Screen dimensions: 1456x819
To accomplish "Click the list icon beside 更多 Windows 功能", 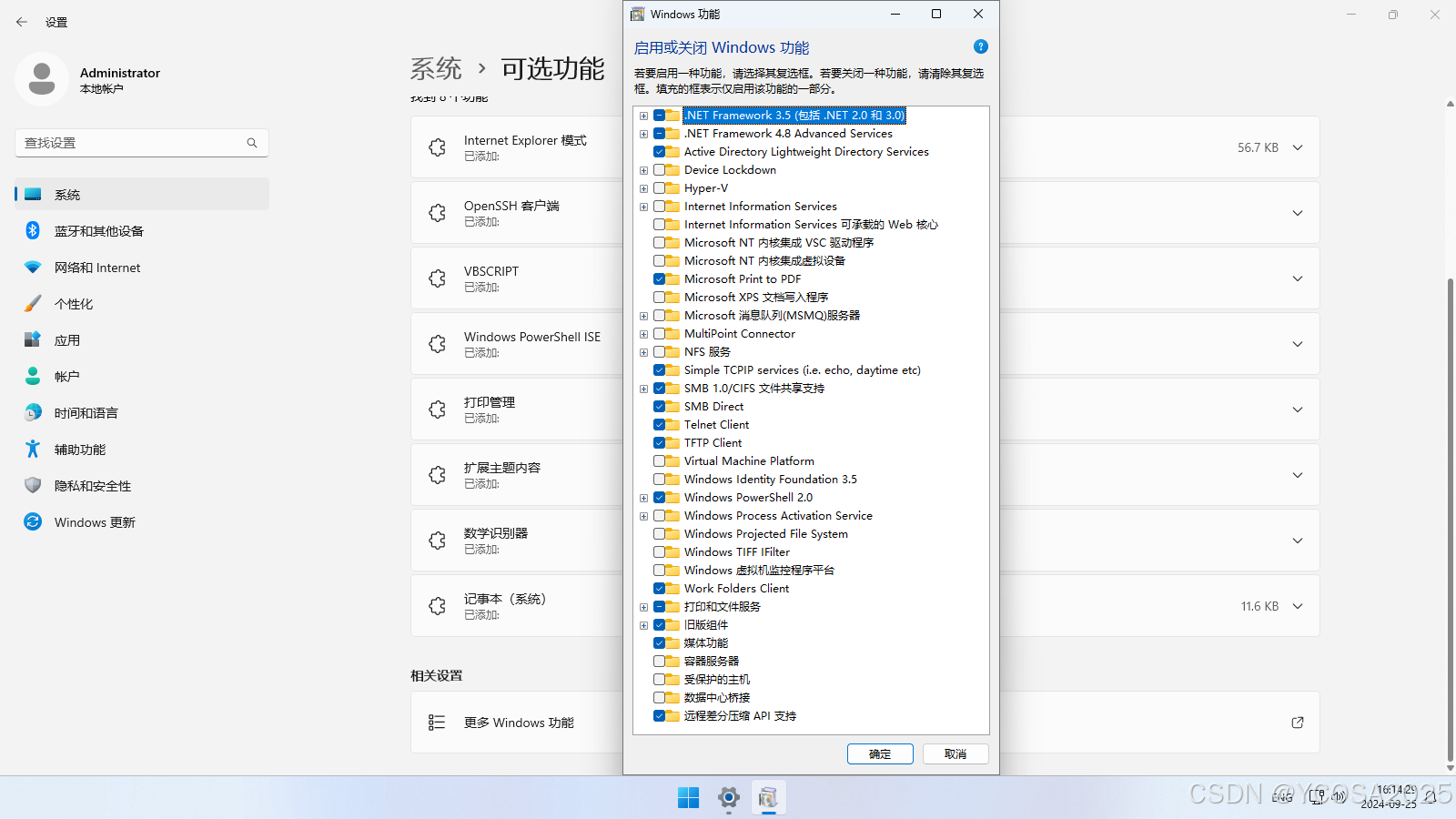I will [437, 723].
